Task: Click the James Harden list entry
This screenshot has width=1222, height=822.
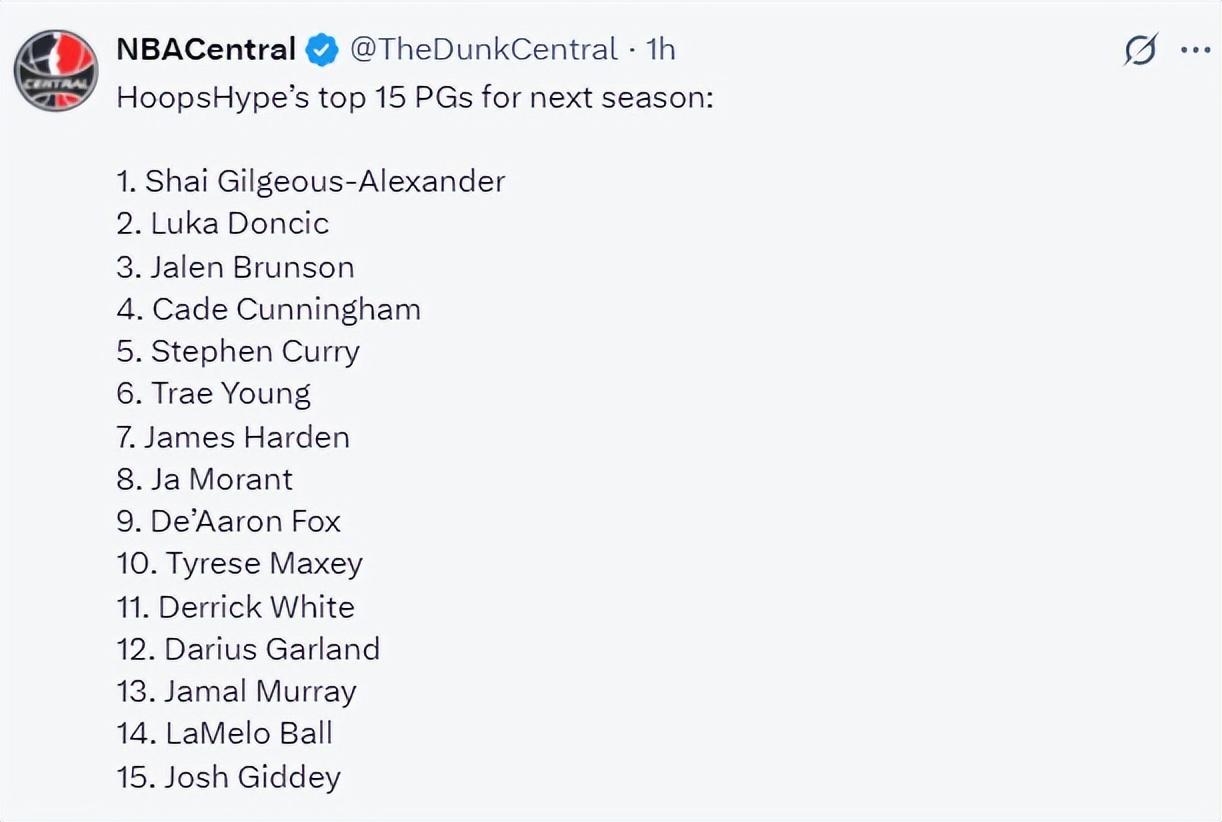Action: pos(233,437)
